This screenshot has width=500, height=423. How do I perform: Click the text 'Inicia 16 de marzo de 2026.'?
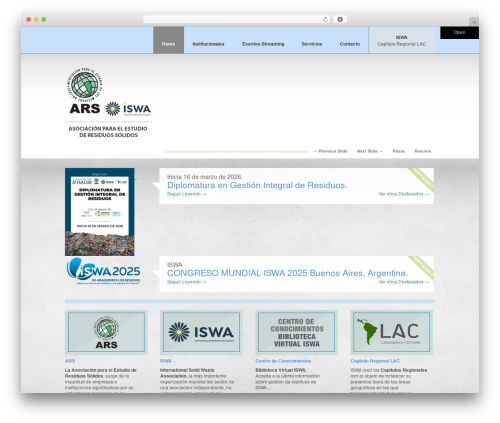click(205, 177)
